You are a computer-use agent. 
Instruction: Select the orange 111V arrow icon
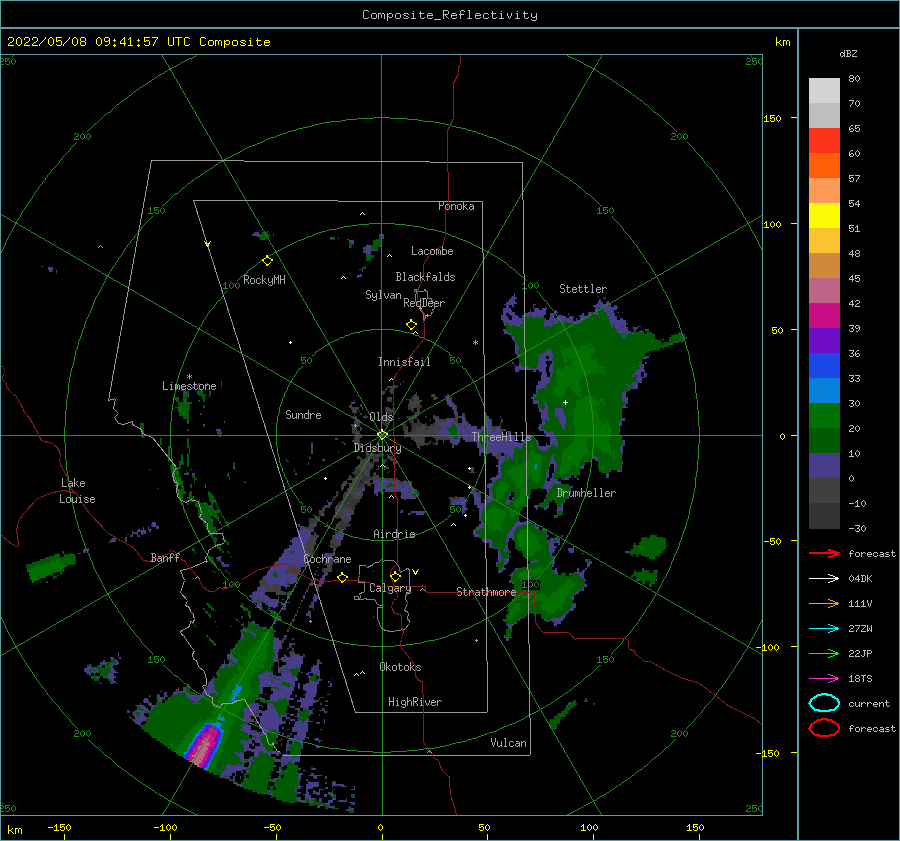coord(824,603)
